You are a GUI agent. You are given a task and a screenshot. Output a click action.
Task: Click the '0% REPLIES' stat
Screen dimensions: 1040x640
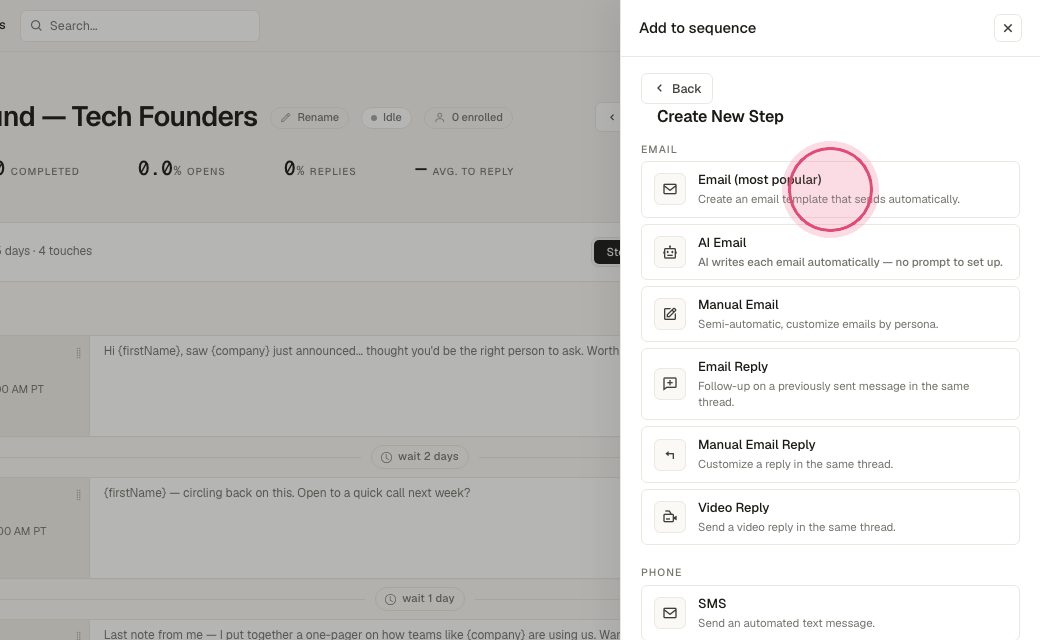(320, 169)
